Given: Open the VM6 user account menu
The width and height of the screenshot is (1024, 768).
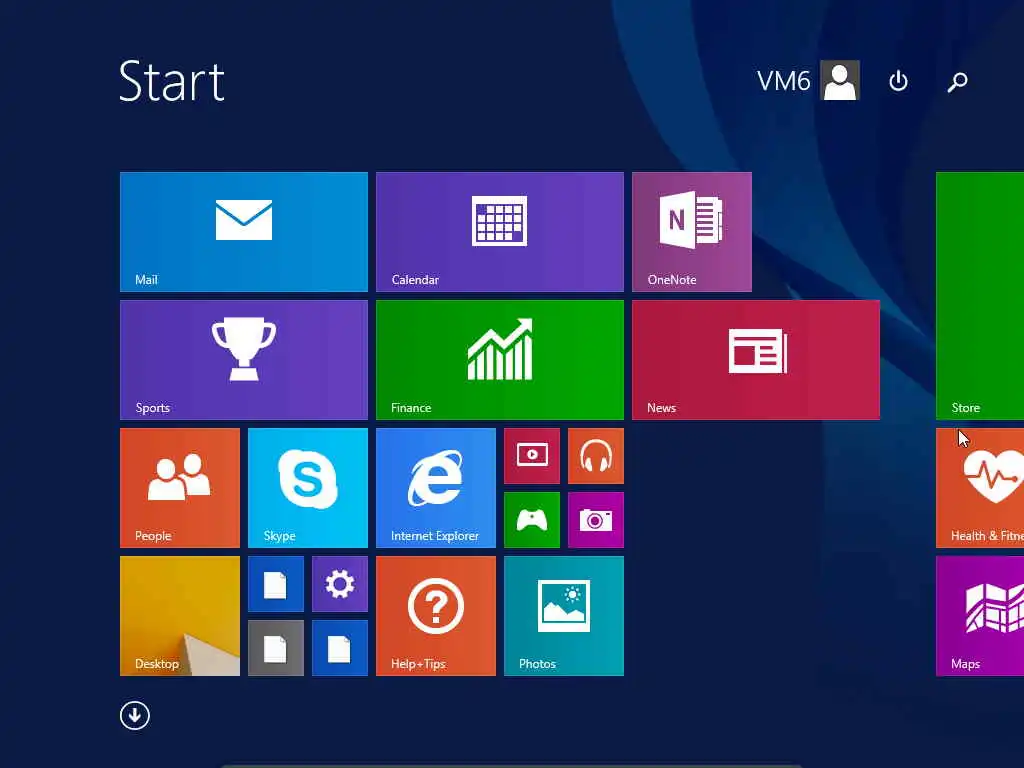Looking at the screenshot, I should tap(808, 80).
